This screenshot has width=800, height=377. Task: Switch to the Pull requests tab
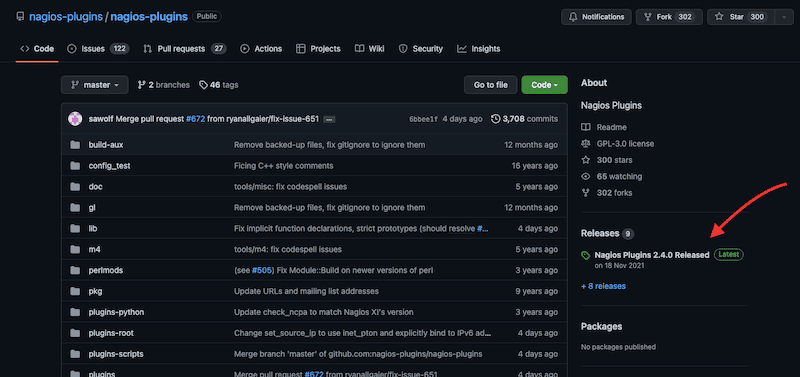tap(184, 49)
